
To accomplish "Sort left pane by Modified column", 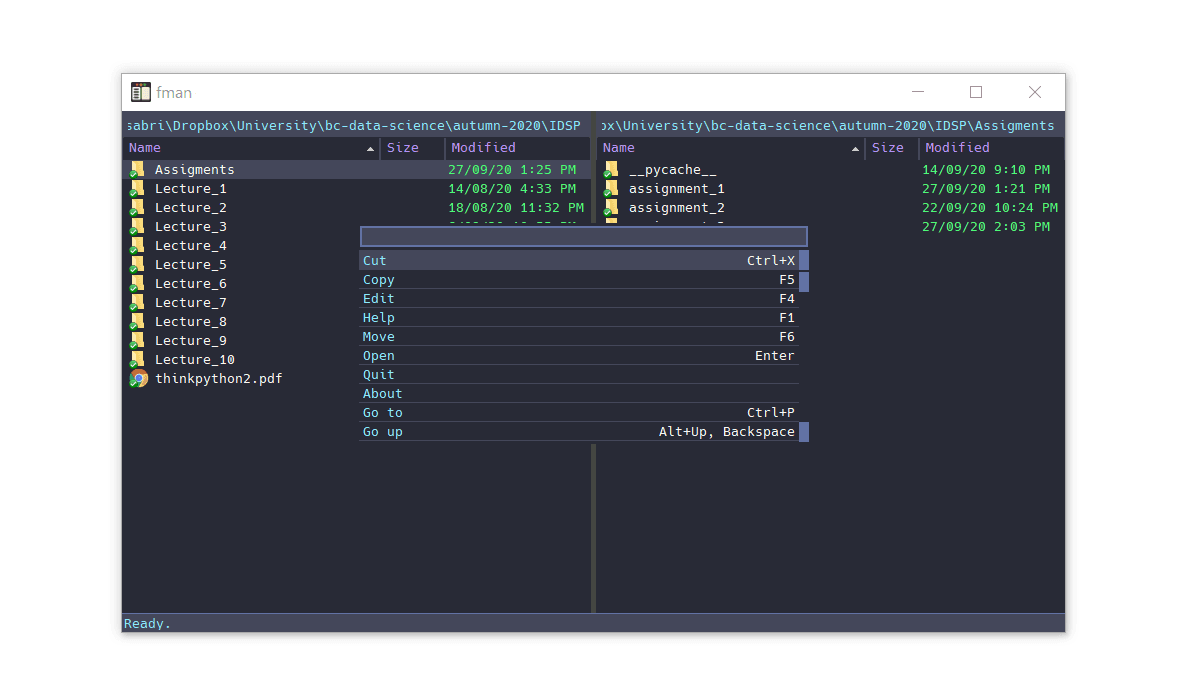I will click(483, 148).
